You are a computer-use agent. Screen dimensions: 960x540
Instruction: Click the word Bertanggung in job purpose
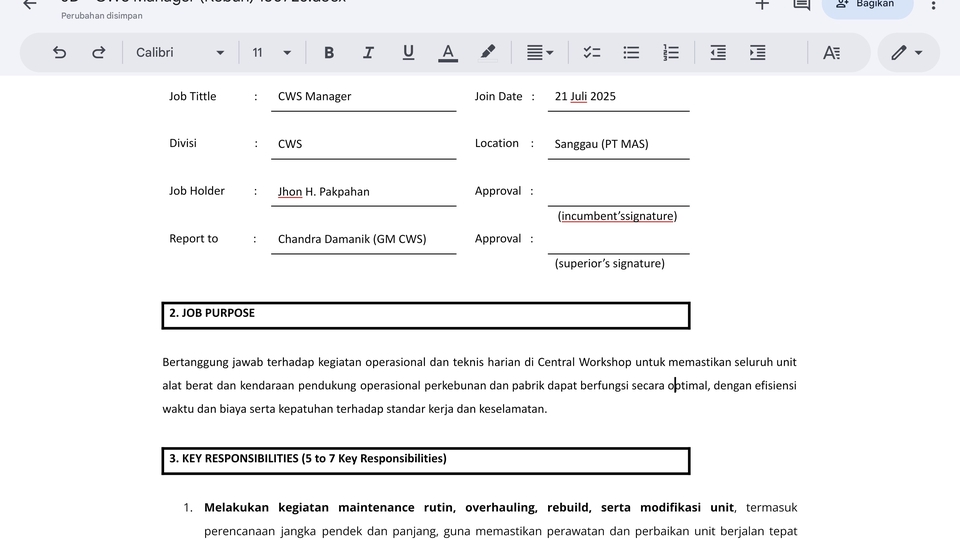pyautogui.click(x=195, y=362)
